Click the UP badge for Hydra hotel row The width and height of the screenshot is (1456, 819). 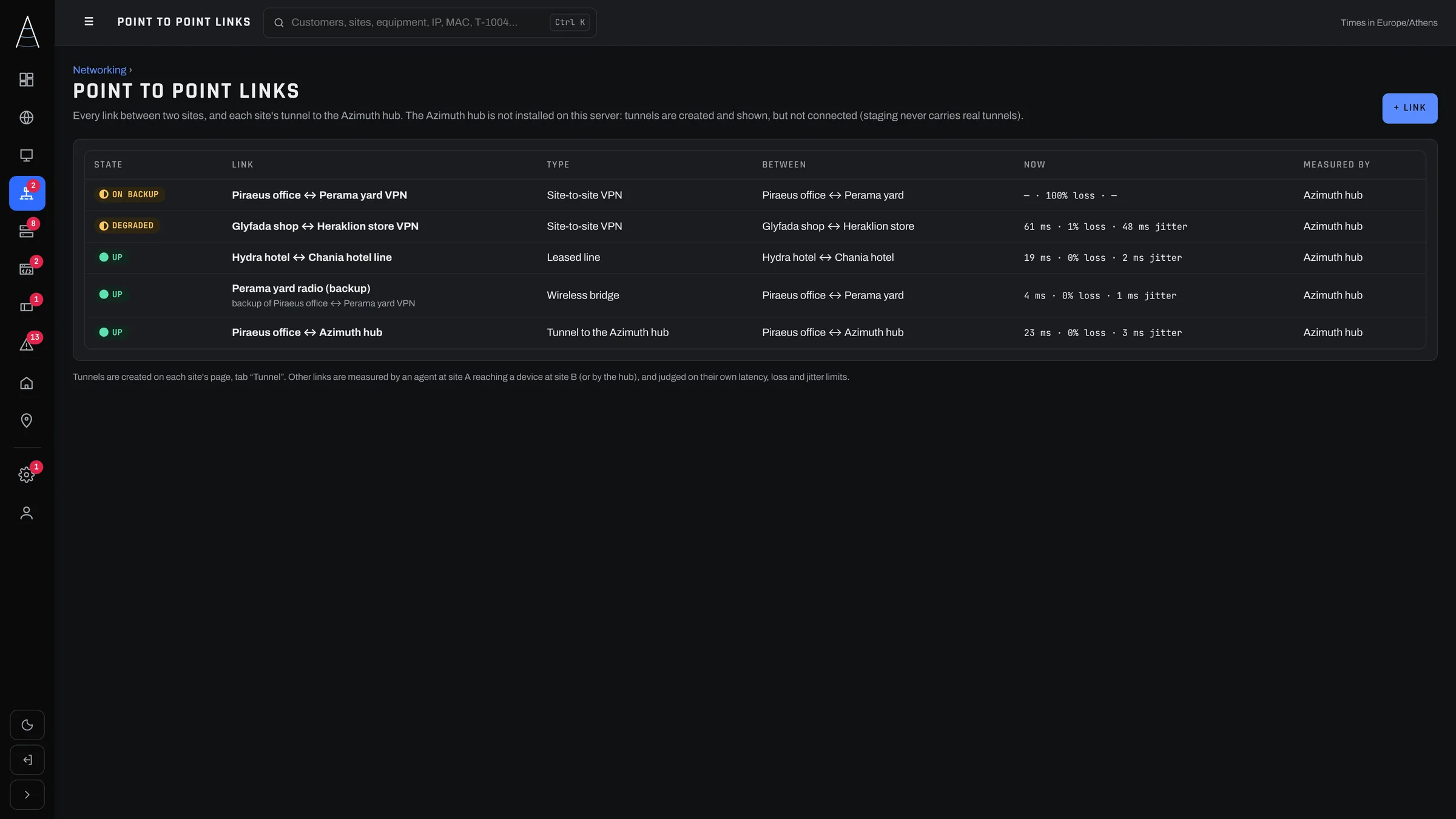pos(111,257)
